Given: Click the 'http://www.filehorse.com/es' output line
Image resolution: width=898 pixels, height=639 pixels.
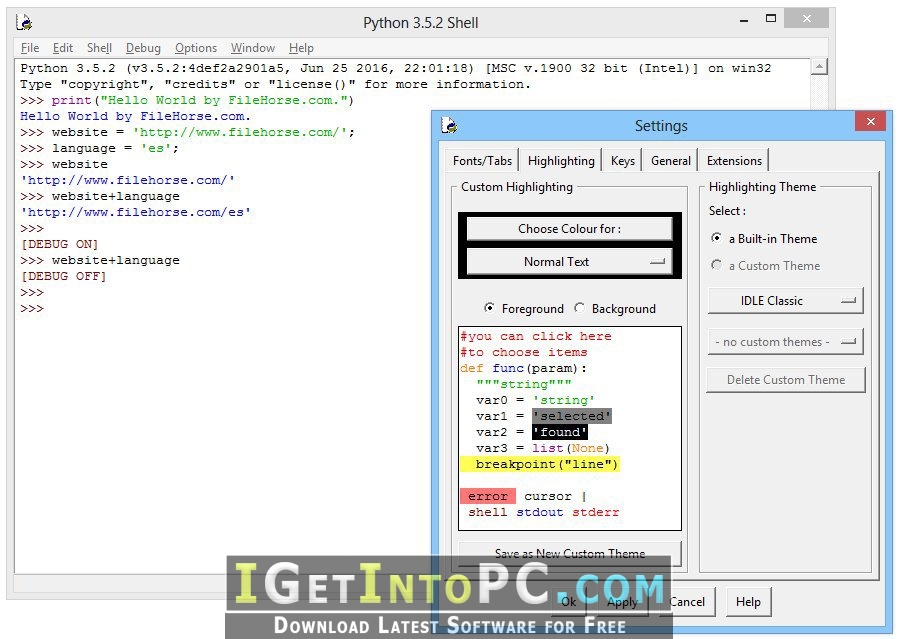Looking at the screenshot, I should pyautogui.click(x=135, y=212).
